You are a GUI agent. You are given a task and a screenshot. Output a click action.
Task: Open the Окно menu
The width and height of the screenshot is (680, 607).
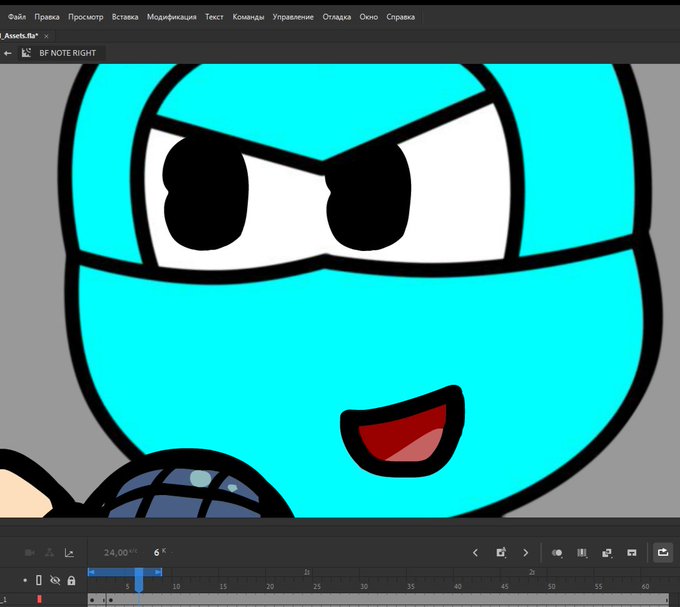[x=369, y=17]
